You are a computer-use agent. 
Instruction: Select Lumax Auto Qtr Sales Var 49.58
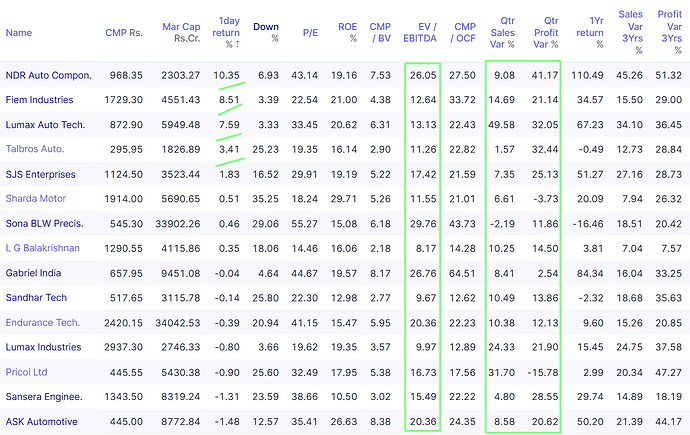point(502,124)
